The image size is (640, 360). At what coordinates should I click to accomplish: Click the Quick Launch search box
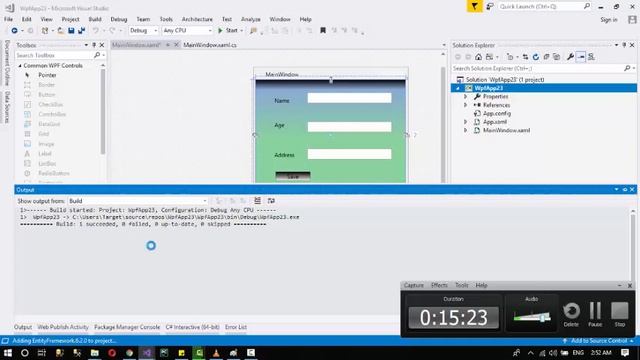pos(544,7)
